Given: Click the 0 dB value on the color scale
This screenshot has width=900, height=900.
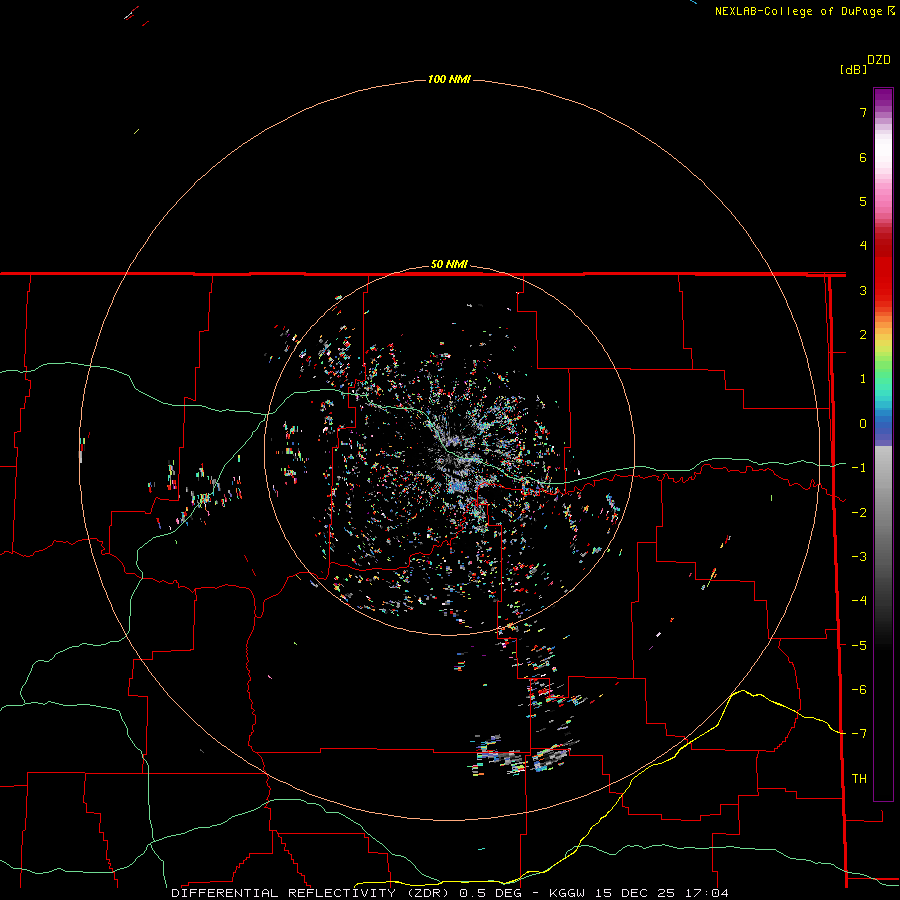Looking at the screenshot, I should (x=863, y=424).
